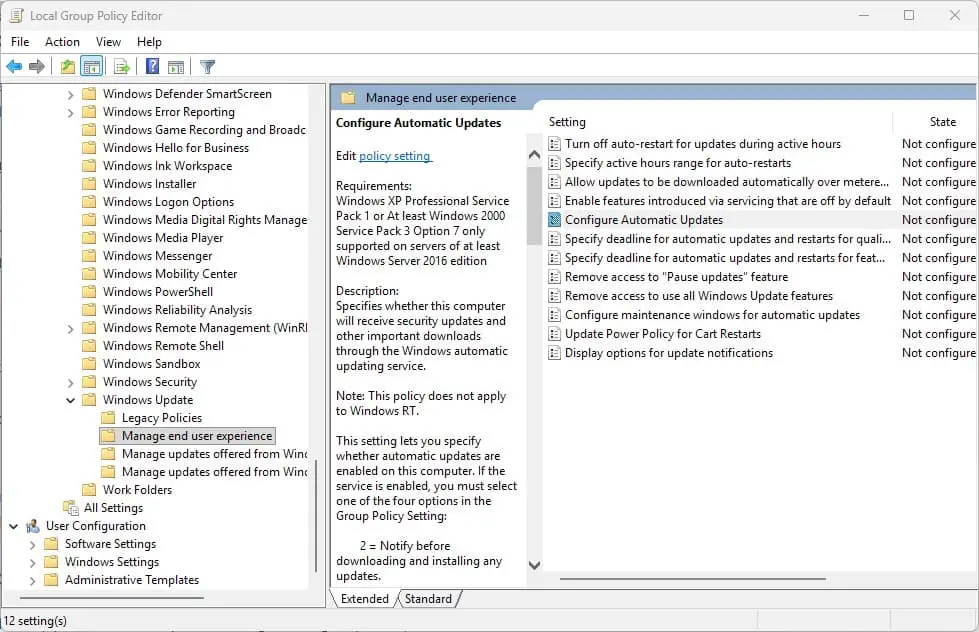Collapse the Windows Update tree node
The height and width of the screenshot is (632, 979).
click(x=71, y=400)
